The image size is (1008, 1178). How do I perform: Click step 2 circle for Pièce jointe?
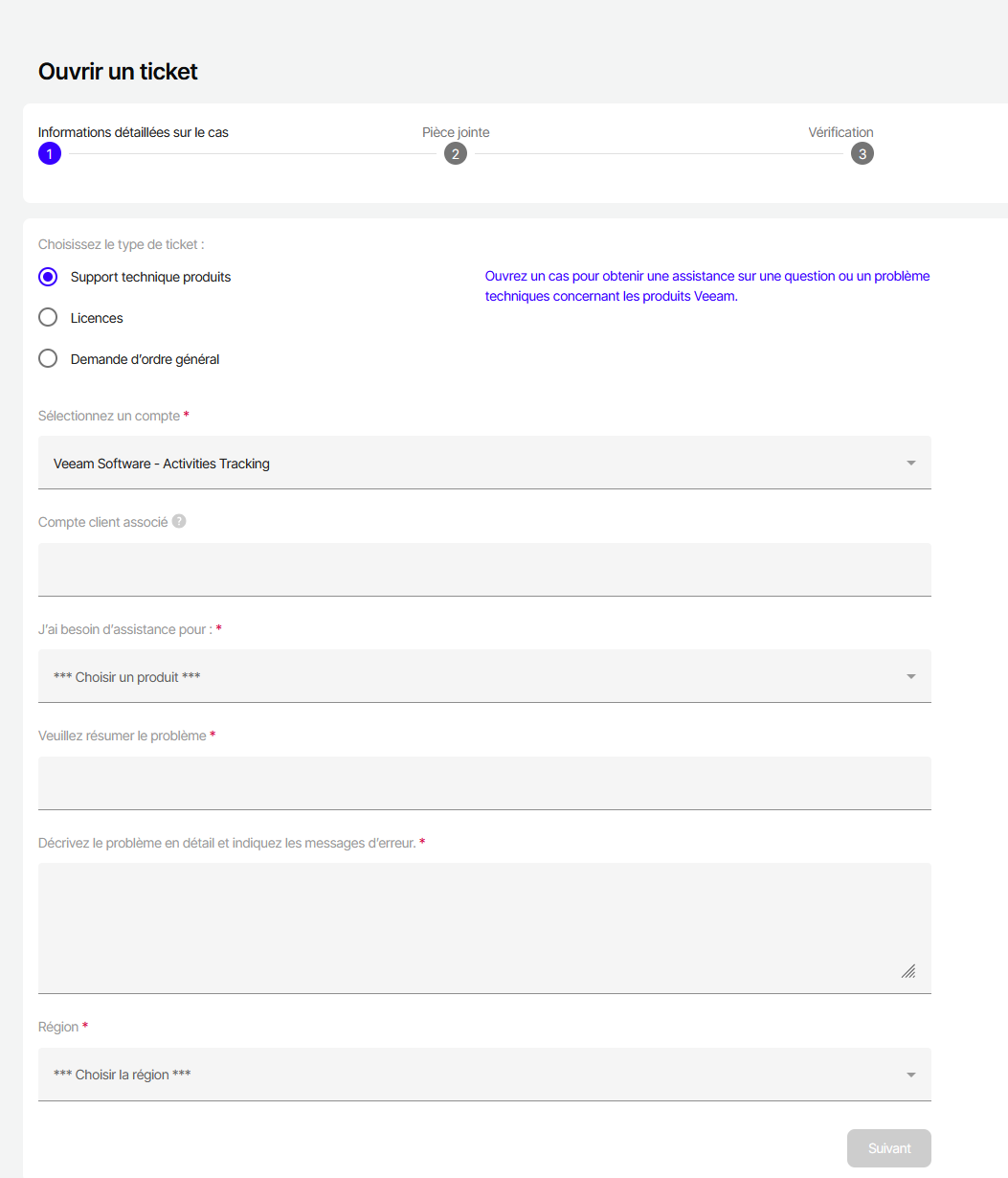[x=456, y=153]
